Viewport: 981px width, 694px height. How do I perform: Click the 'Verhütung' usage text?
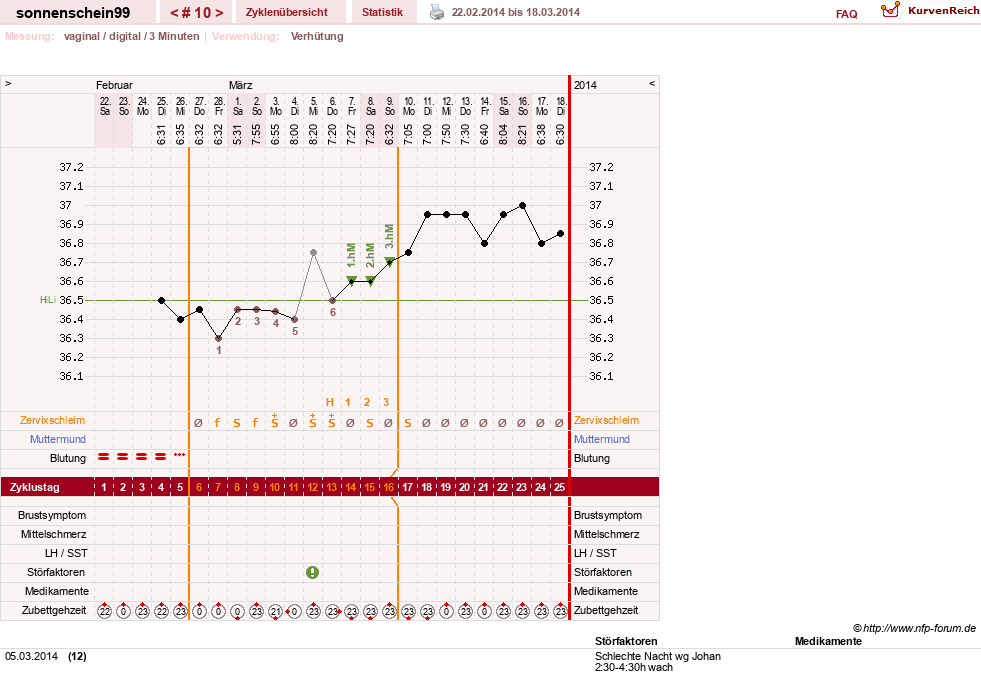[317, 36]
